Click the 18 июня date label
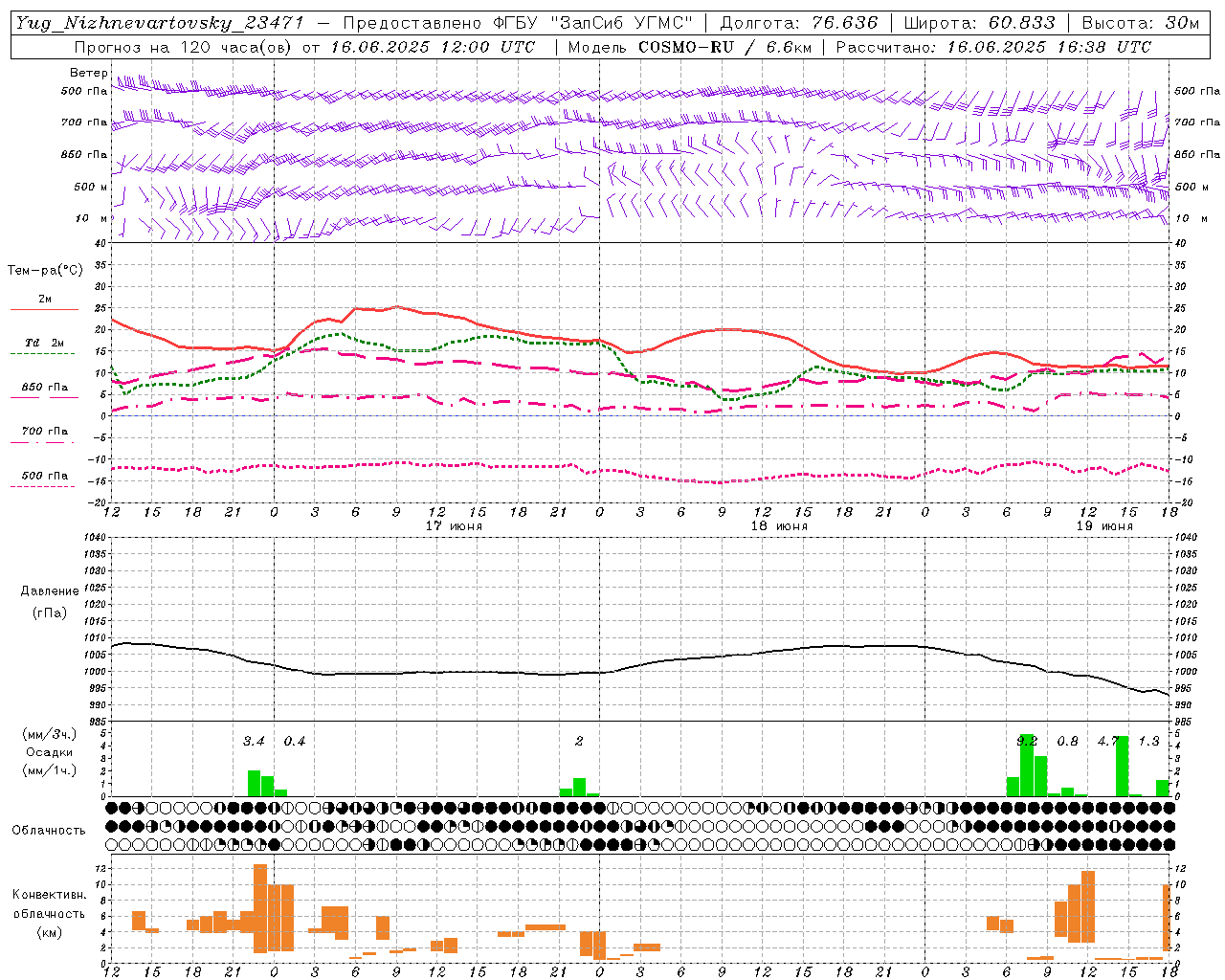 coord(779,526)
